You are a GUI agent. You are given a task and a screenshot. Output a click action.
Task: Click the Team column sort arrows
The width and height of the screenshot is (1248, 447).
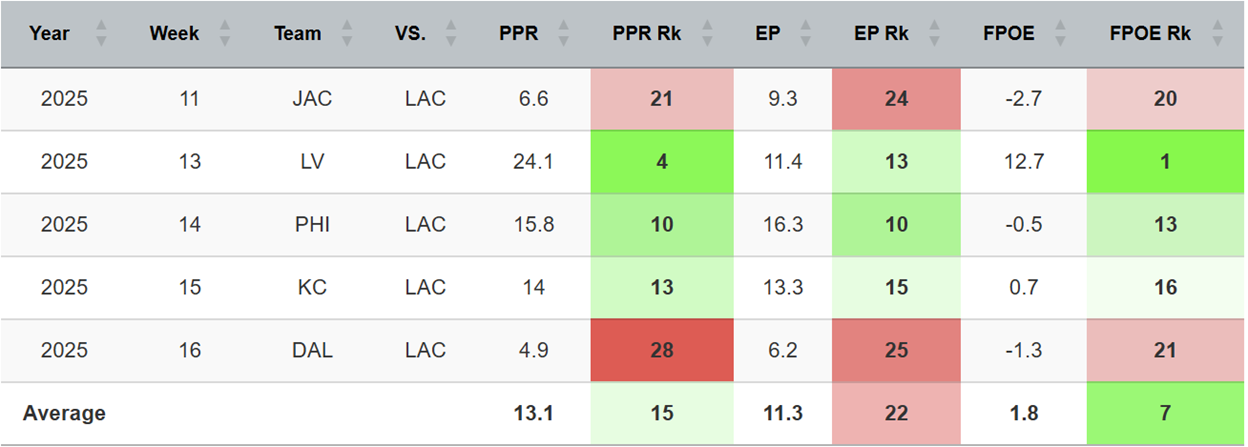(x=349, y=34)
